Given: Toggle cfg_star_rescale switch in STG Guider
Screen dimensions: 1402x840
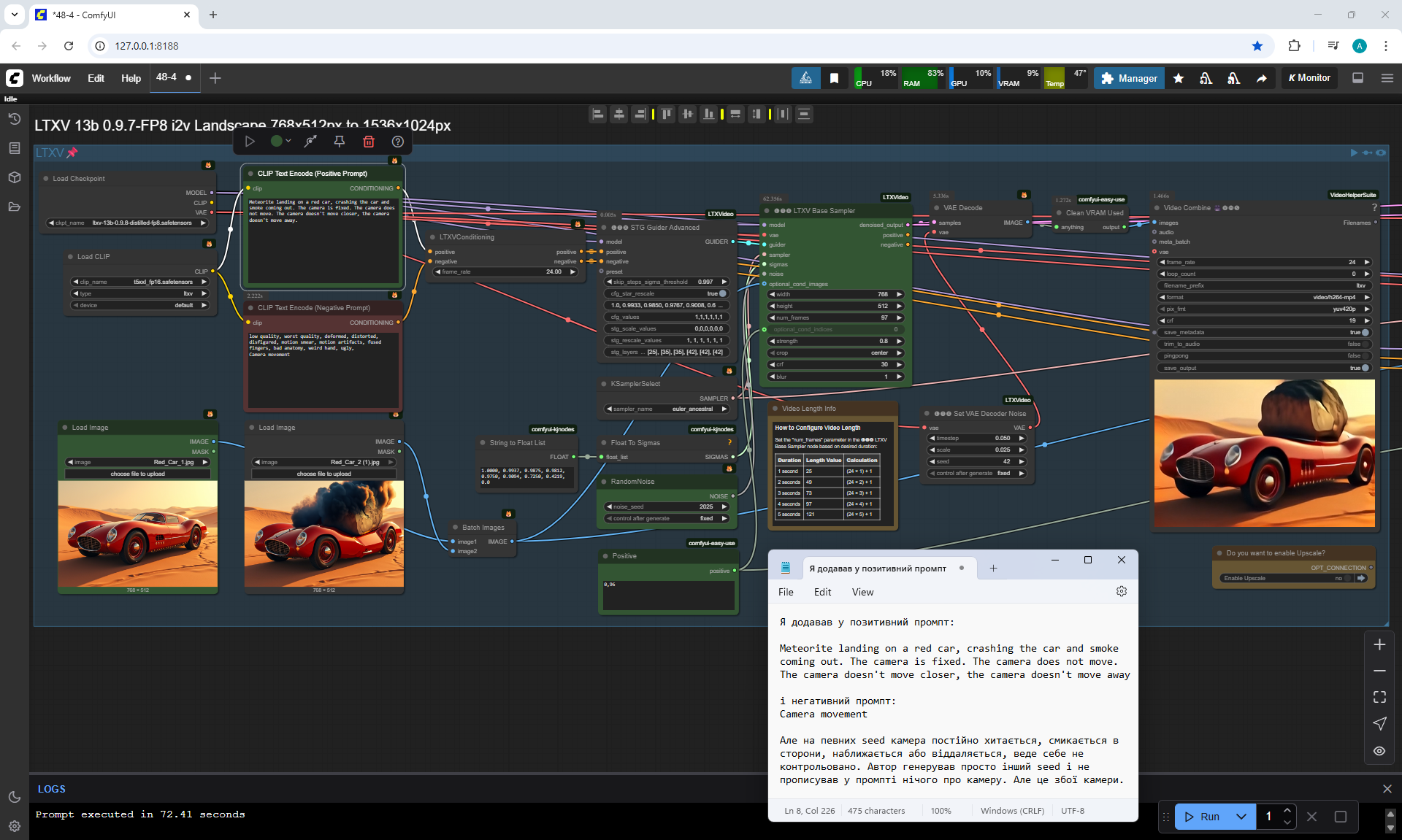Looking at the screenshot, I should 721,293.
